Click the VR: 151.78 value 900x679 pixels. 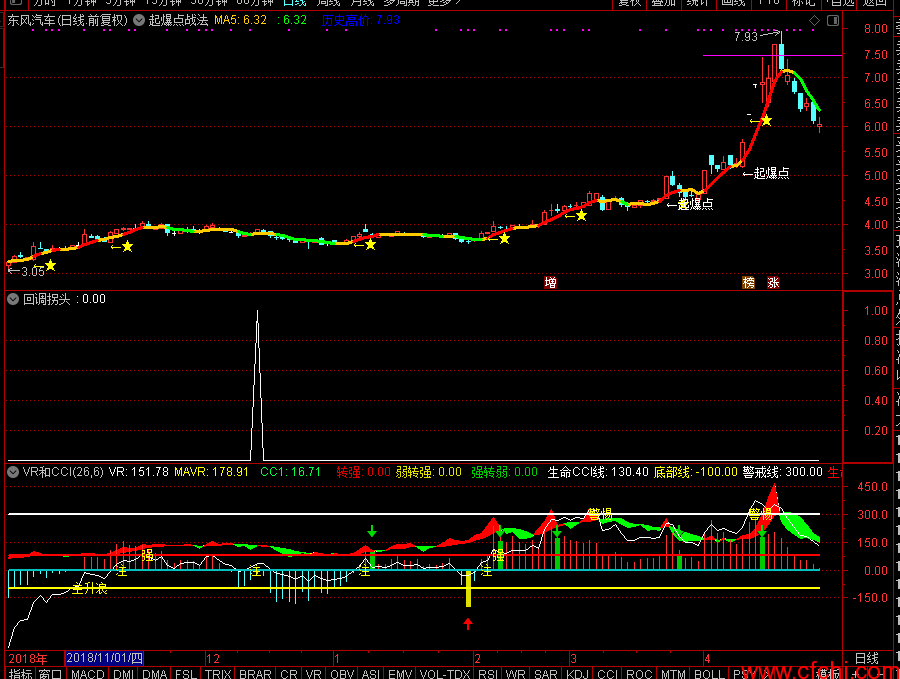pos(139,472)
